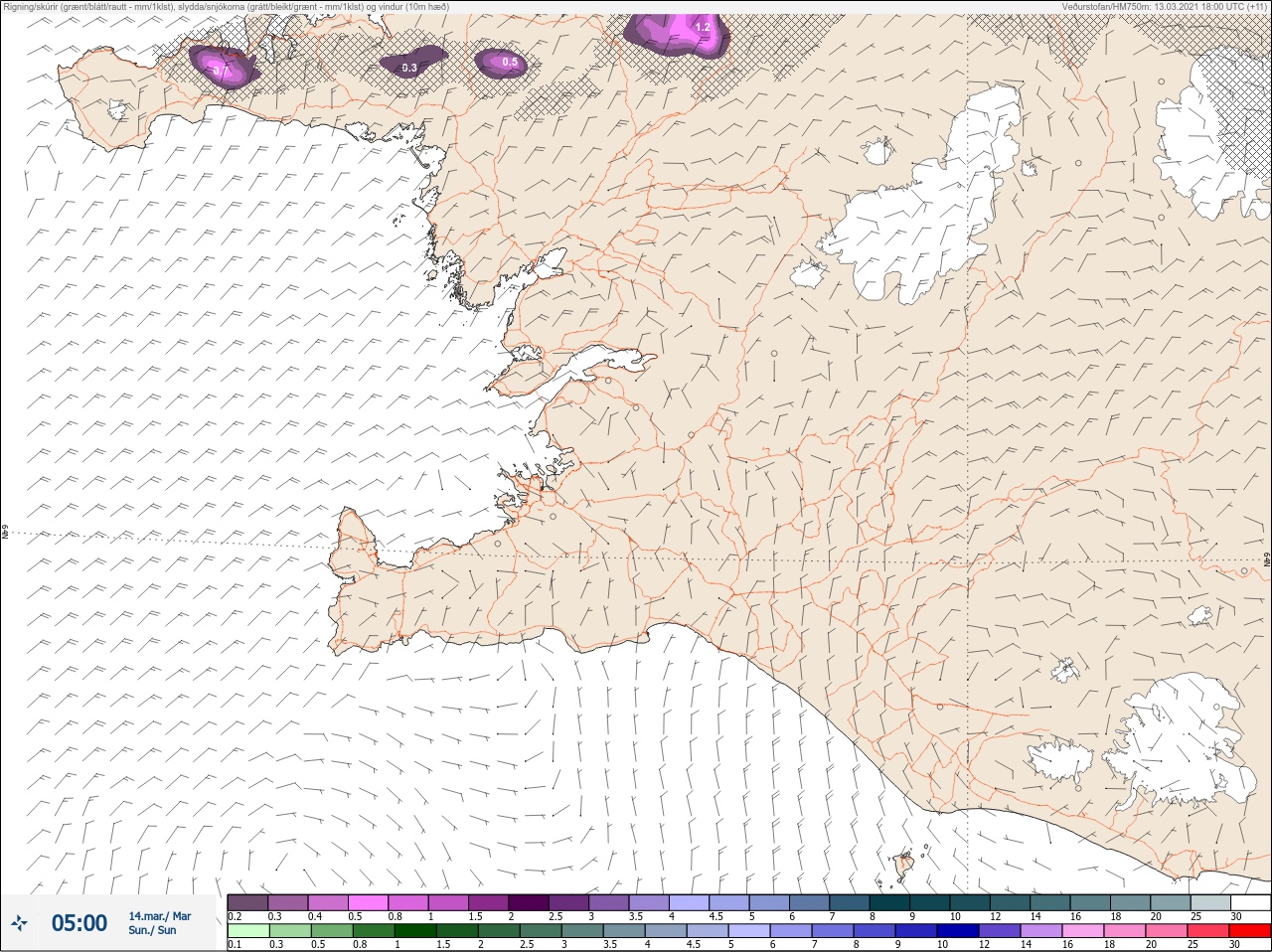Viewport: 1272px width, 952px height.
Task: Click the '0.1' value in the lower legend scale
Action: pyautogui.click(x=235, y=944)
